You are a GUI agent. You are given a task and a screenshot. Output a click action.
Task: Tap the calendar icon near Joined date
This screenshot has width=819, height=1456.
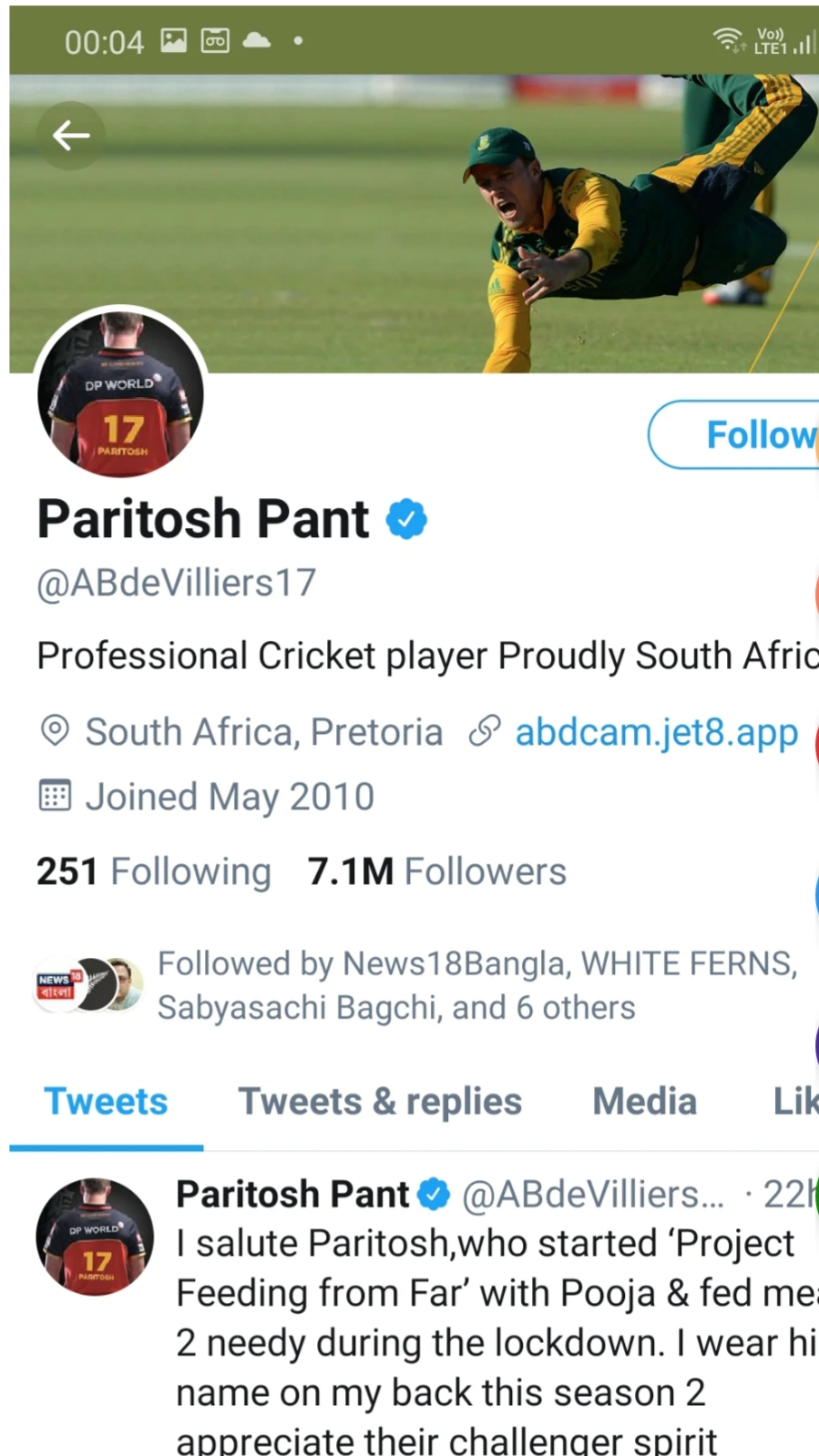[55, 796]
